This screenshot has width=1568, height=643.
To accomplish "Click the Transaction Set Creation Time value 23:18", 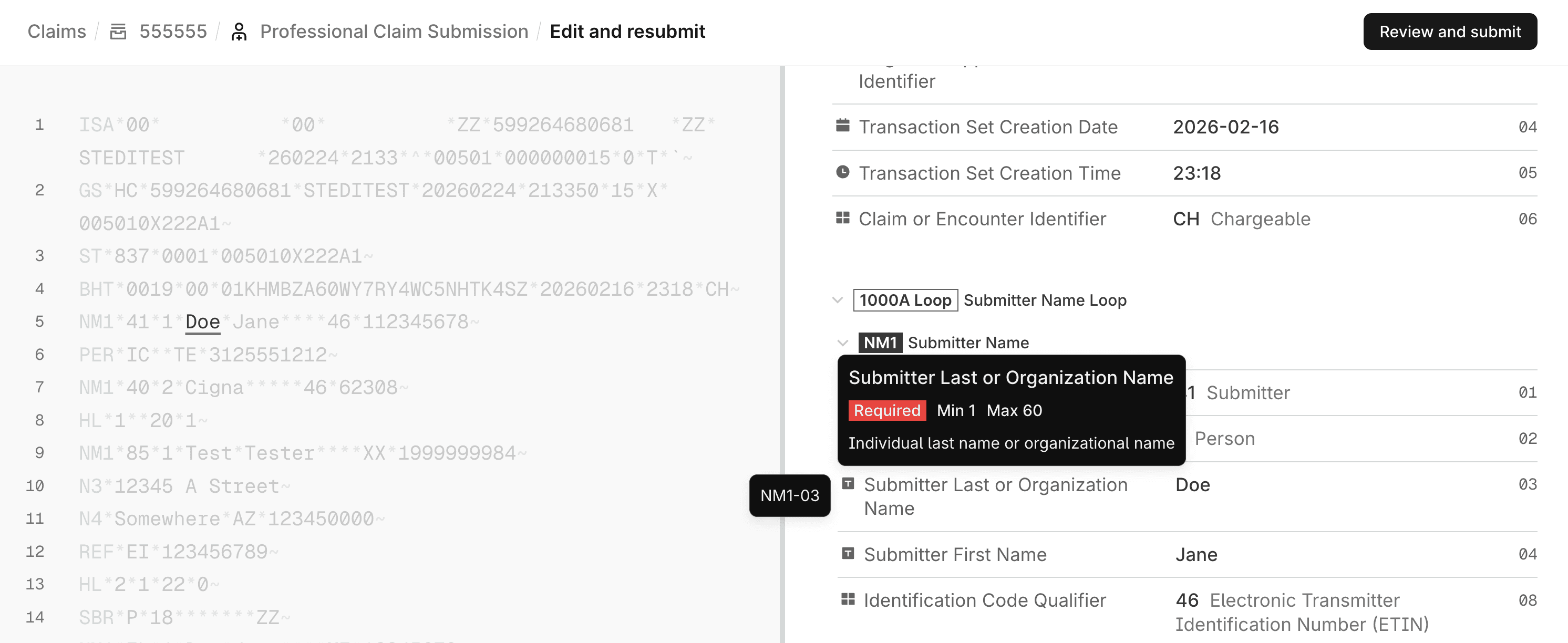I will [1196, 173].
